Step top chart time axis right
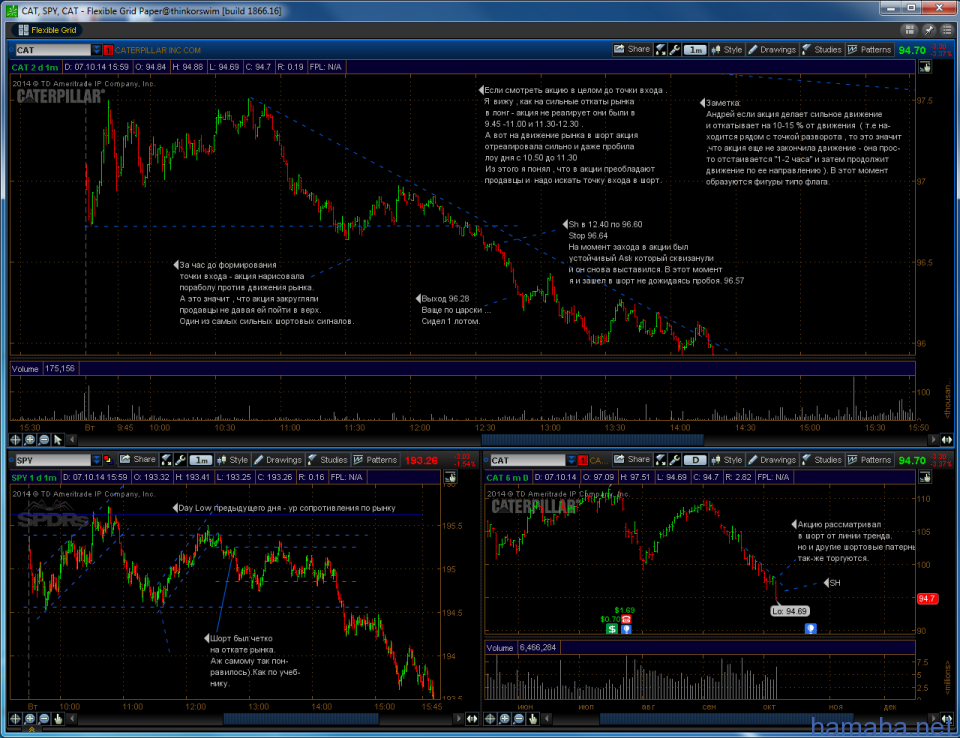Screen dimensions: 960x738 pyautogui.click(x=933, y=440)
